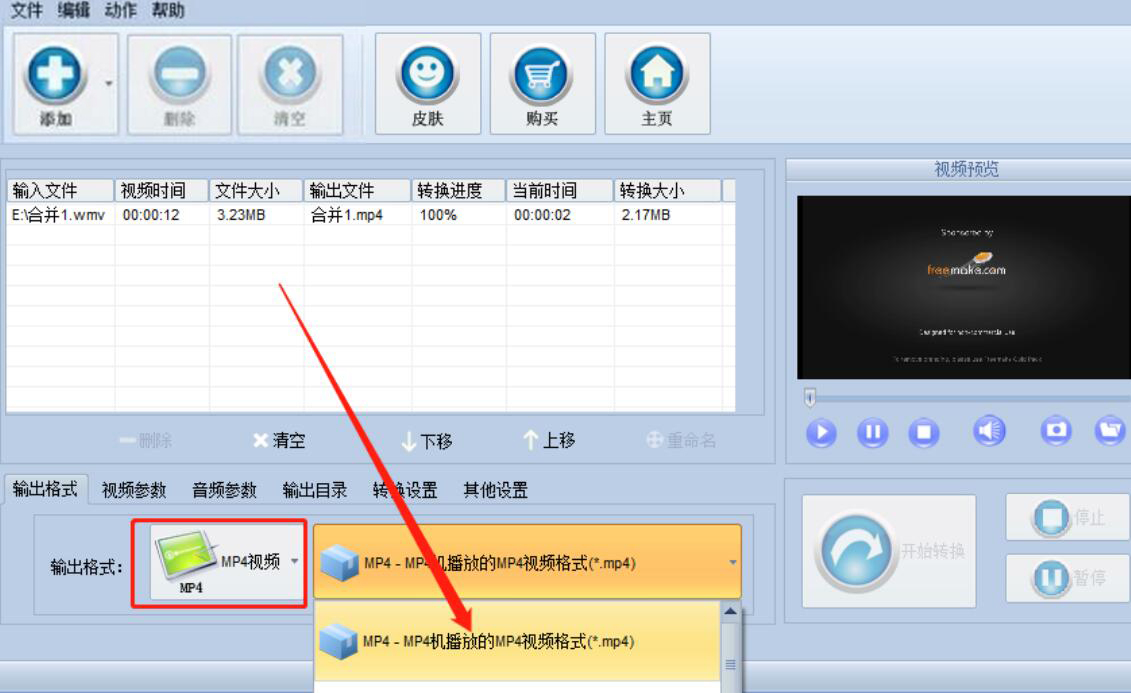Click the 添加 (add file) toolbar button

(x=56, y=84)
